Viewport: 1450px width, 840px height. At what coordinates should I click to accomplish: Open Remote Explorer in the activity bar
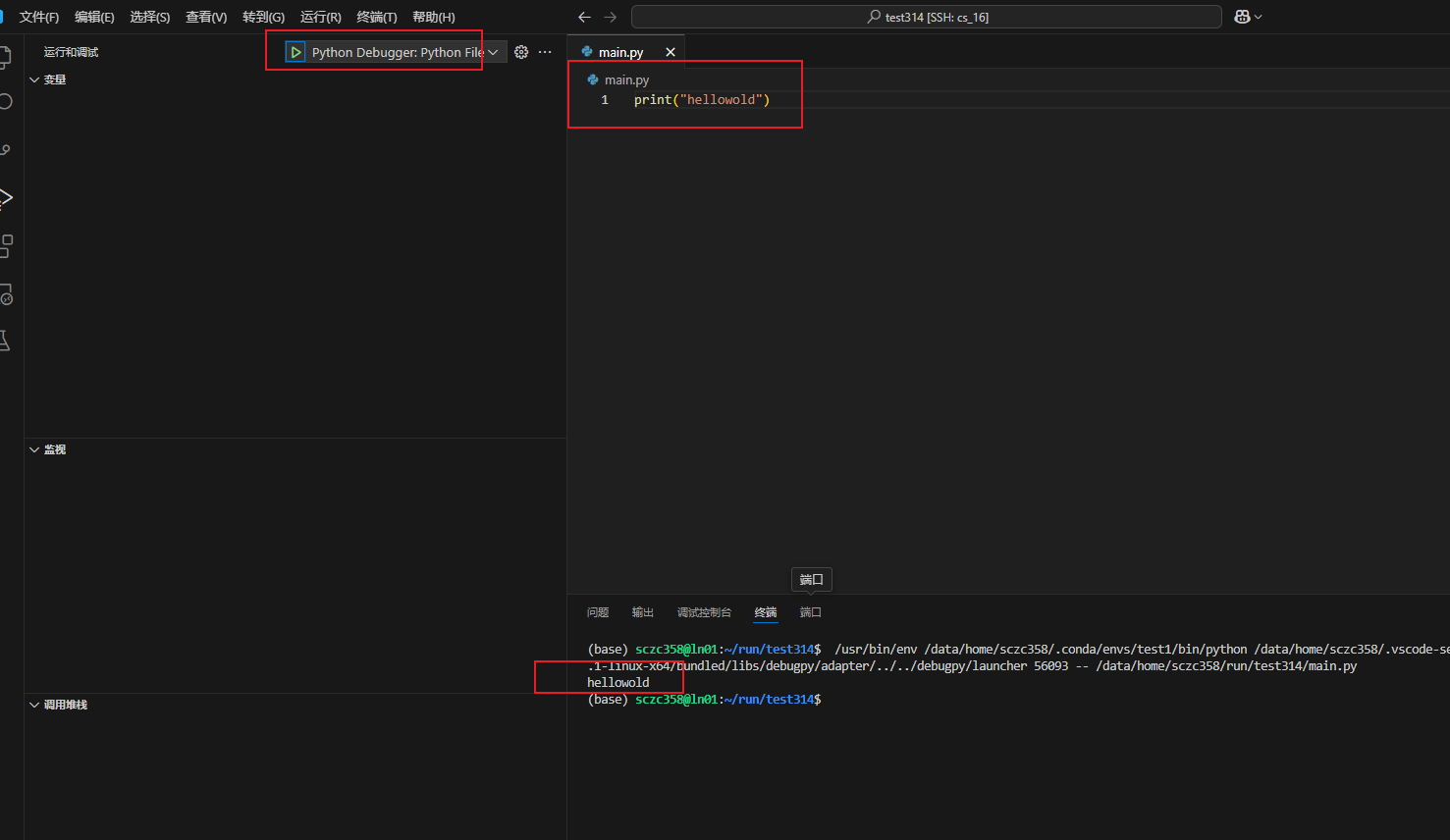point(5,293)
